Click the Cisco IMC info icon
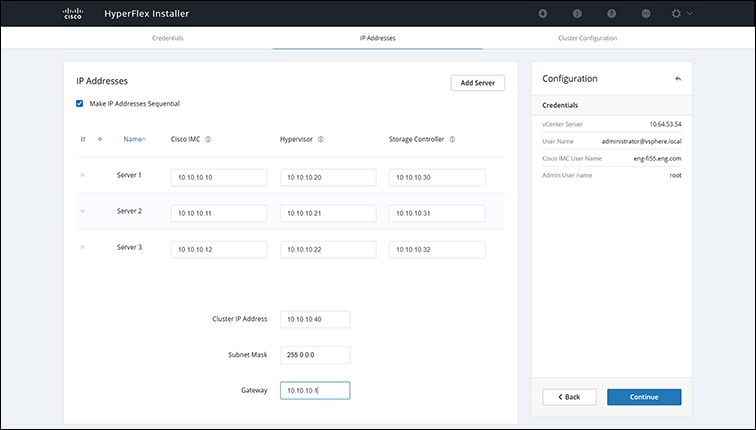This screenshot has height=430, width=756. coord(208,139)
